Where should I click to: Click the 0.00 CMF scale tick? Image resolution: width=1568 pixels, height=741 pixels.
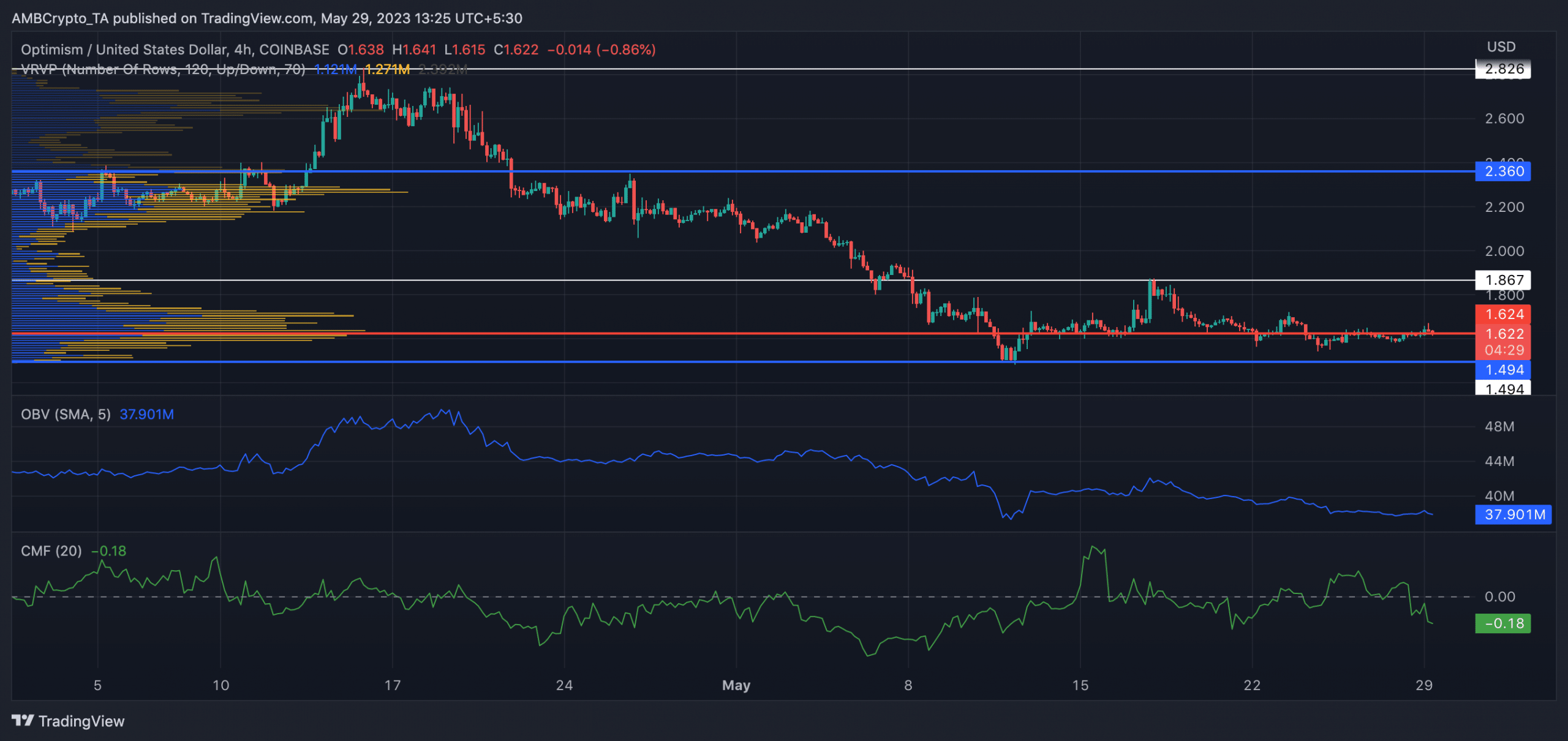coord(1500,596)
